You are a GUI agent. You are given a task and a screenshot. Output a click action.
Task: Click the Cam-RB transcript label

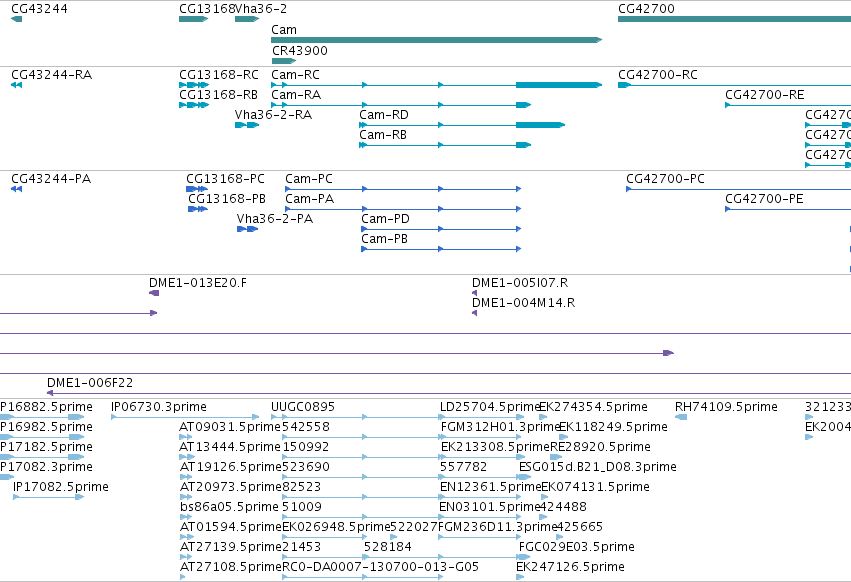pos(383,135)
